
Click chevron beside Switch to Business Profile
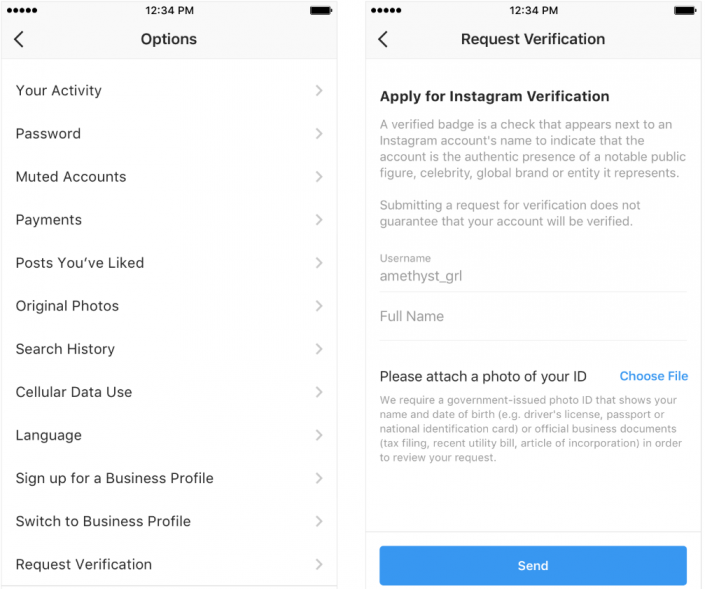pyautogui.click(x=318, y=521)
